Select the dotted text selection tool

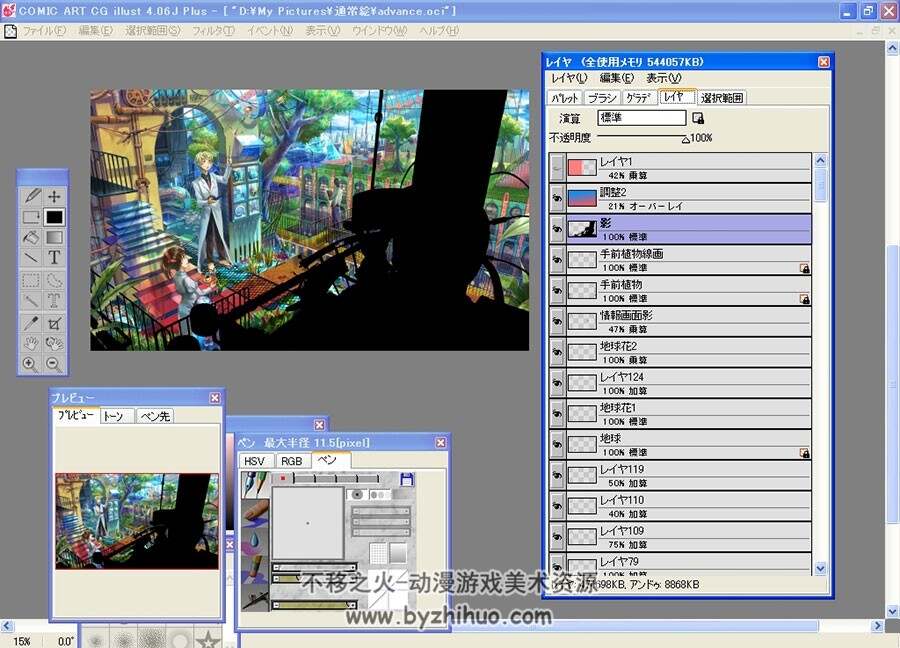[x=54, y=300]
